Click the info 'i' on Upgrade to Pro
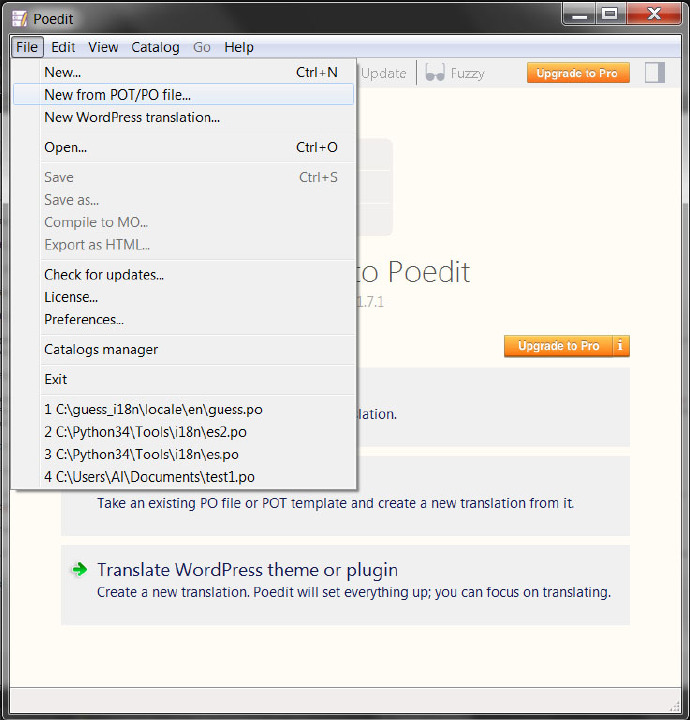This screenshot has height=720, width=690. pos(620,345)
